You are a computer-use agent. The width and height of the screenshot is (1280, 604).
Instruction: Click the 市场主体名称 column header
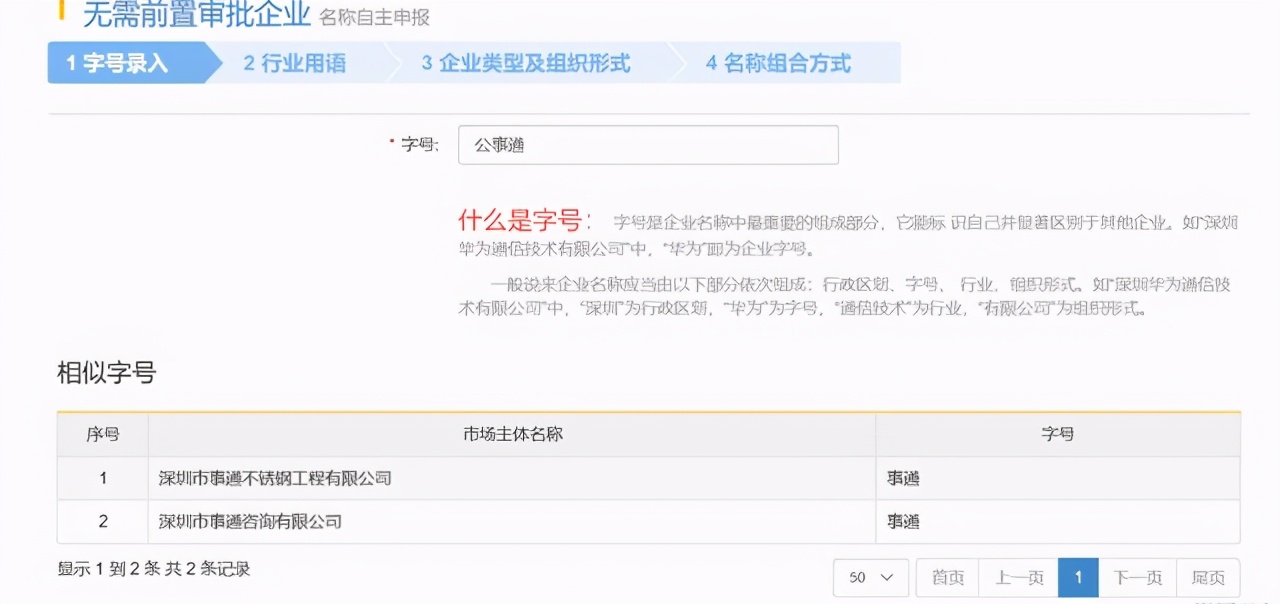pos(512,434)
